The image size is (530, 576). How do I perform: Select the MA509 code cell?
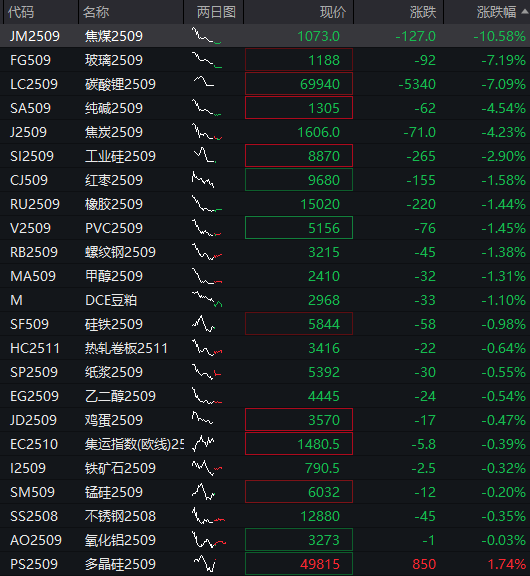point(33,276)
